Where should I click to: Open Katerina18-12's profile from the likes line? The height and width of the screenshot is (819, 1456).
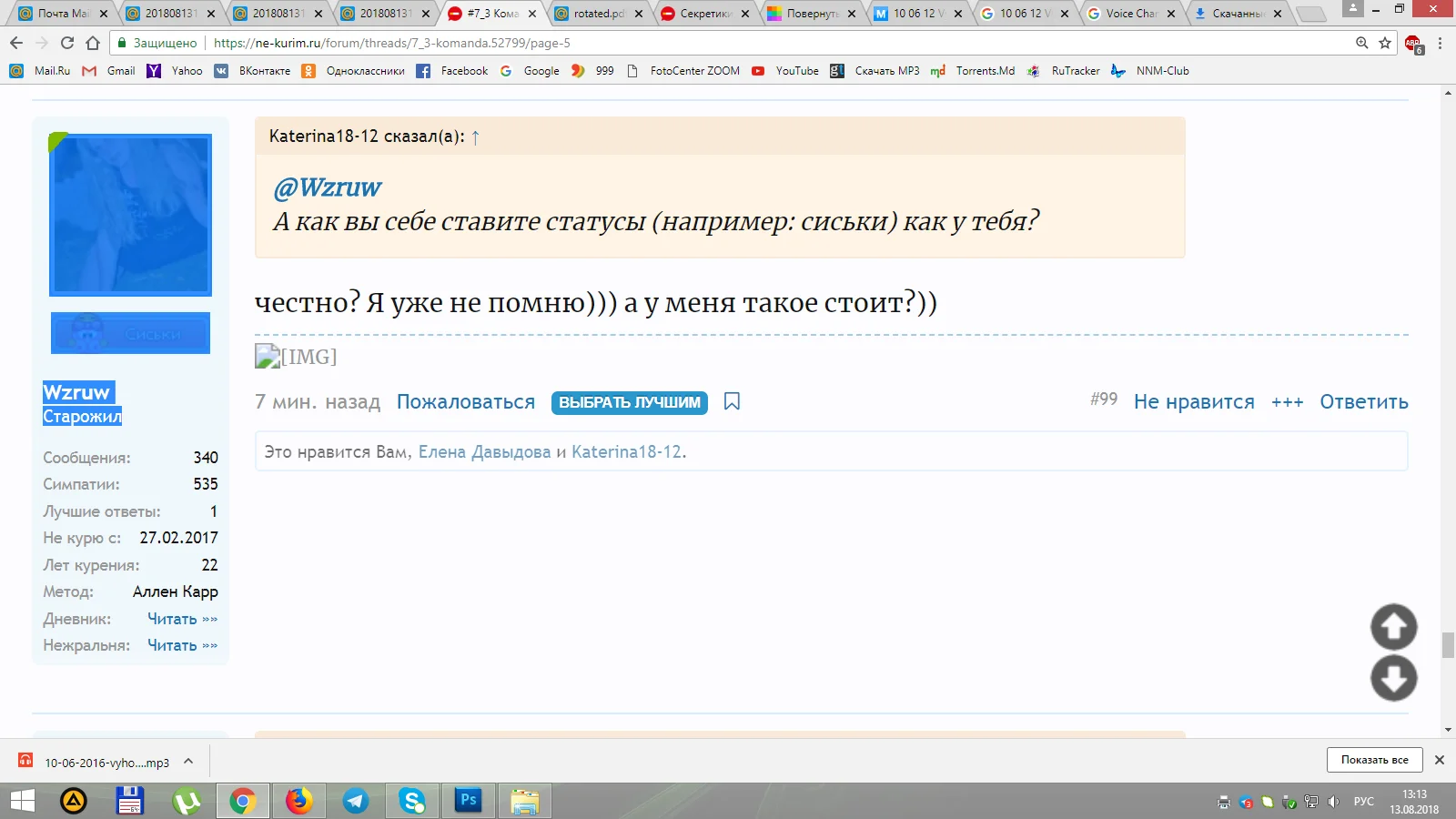[x=626, y=452]
